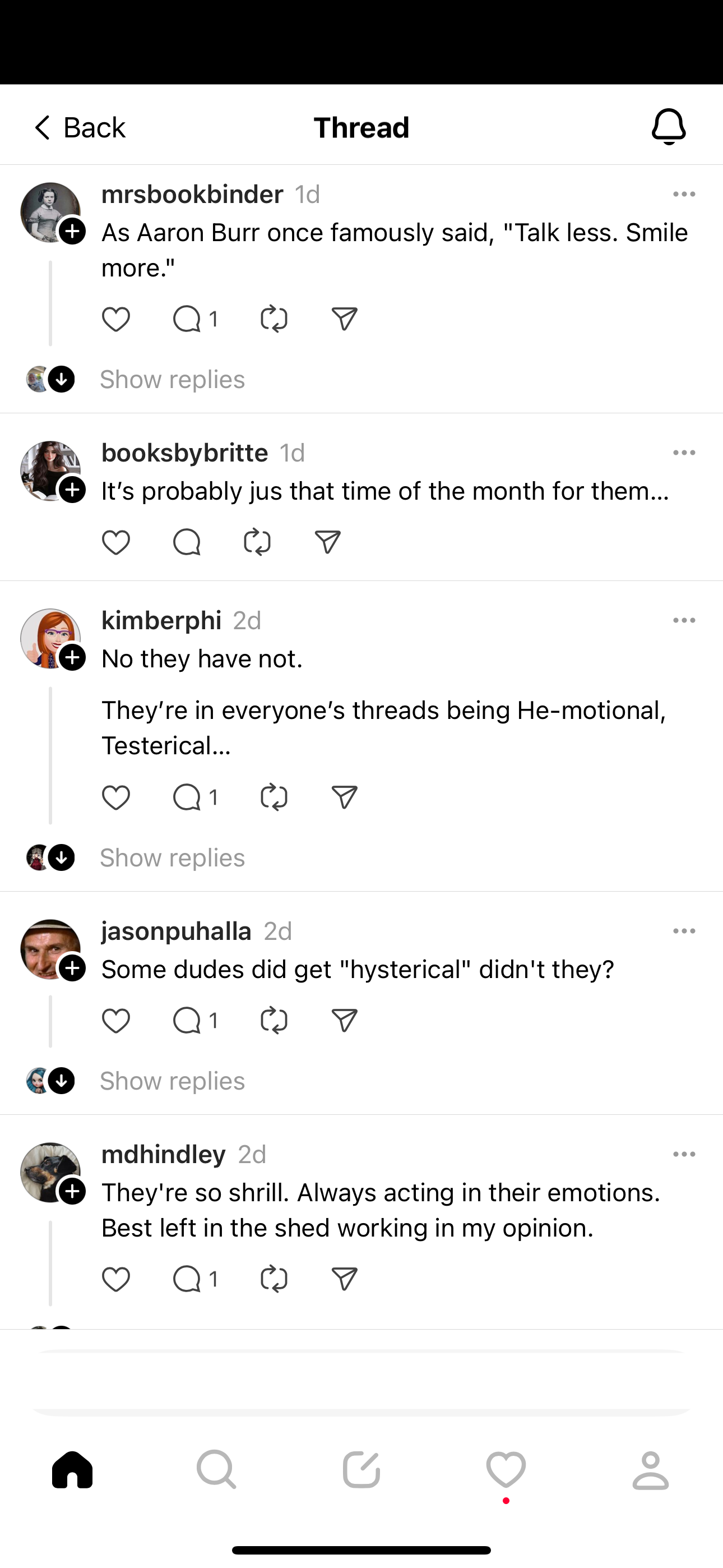Like booksbybritte's reply
The image size is (723, 1568).
coord(115,542)
